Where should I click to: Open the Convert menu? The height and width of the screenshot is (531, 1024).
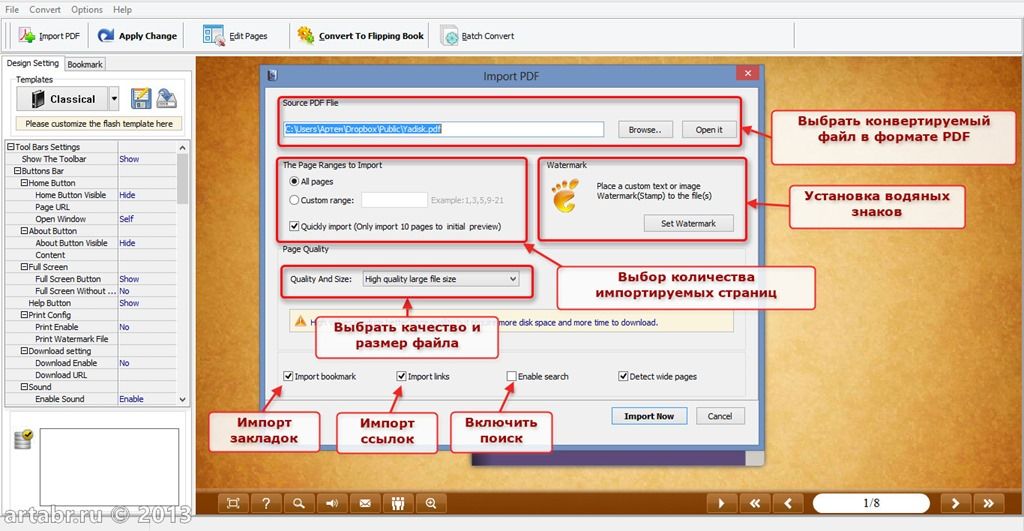point(44,9)
